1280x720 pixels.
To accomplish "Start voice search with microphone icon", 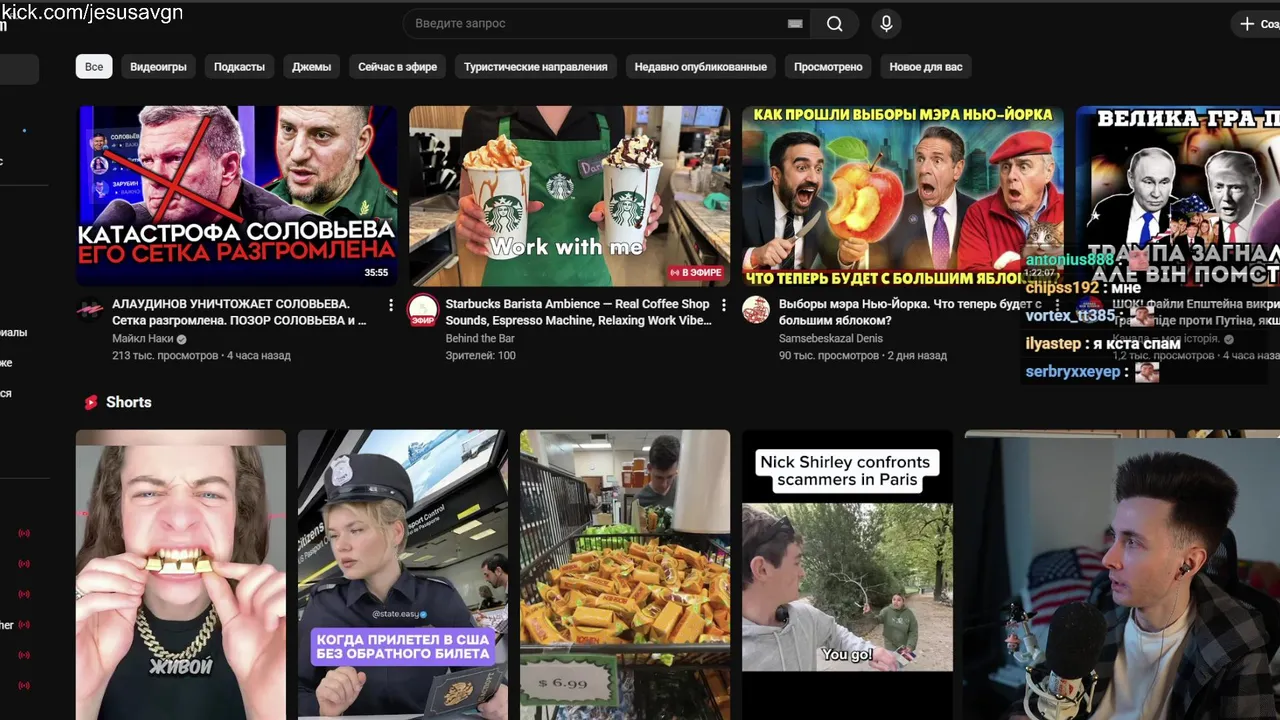I will [x=886, y=23].
